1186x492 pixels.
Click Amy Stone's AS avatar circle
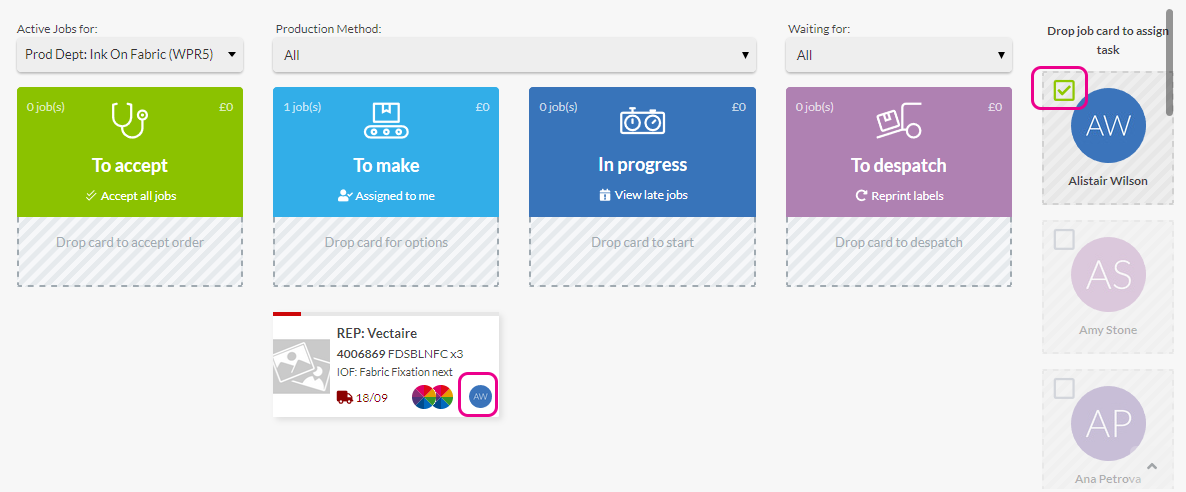pyautogui.click(x=1107, y=274)
